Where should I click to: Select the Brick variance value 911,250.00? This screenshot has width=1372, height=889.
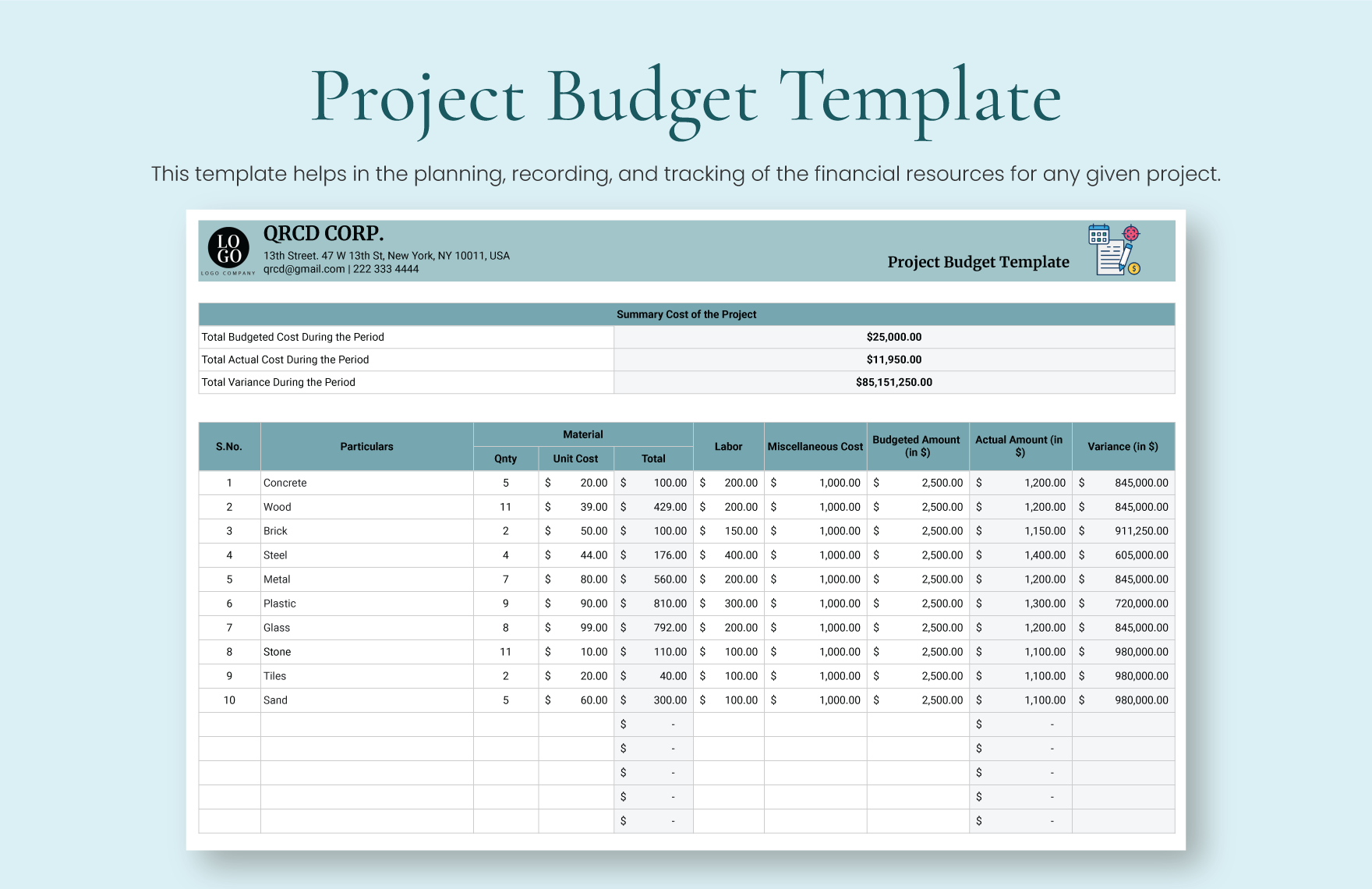click(1140, 531)
